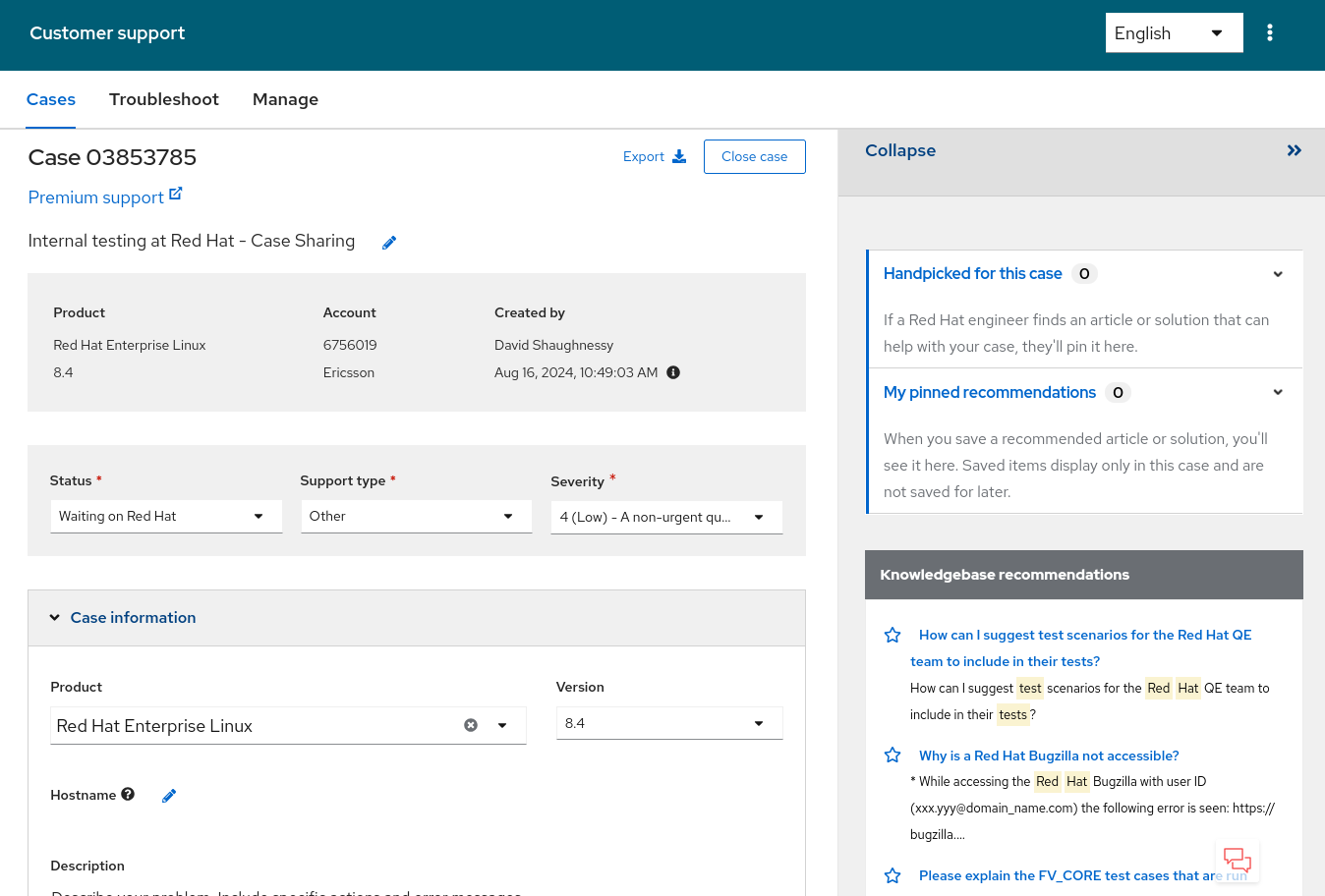
Task: Click the info icon beside creation date
Action: (673, 372)
